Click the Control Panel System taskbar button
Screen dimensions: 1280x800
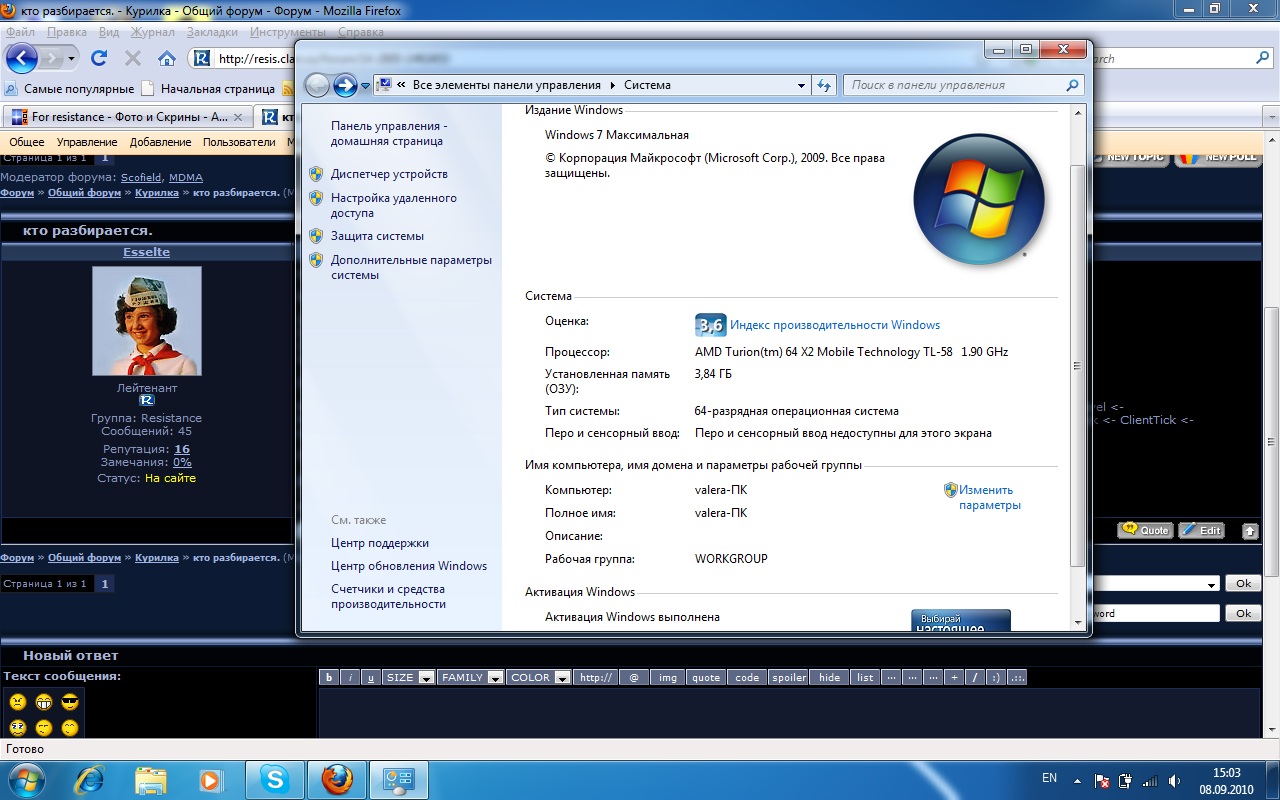(x=399, y=780)
